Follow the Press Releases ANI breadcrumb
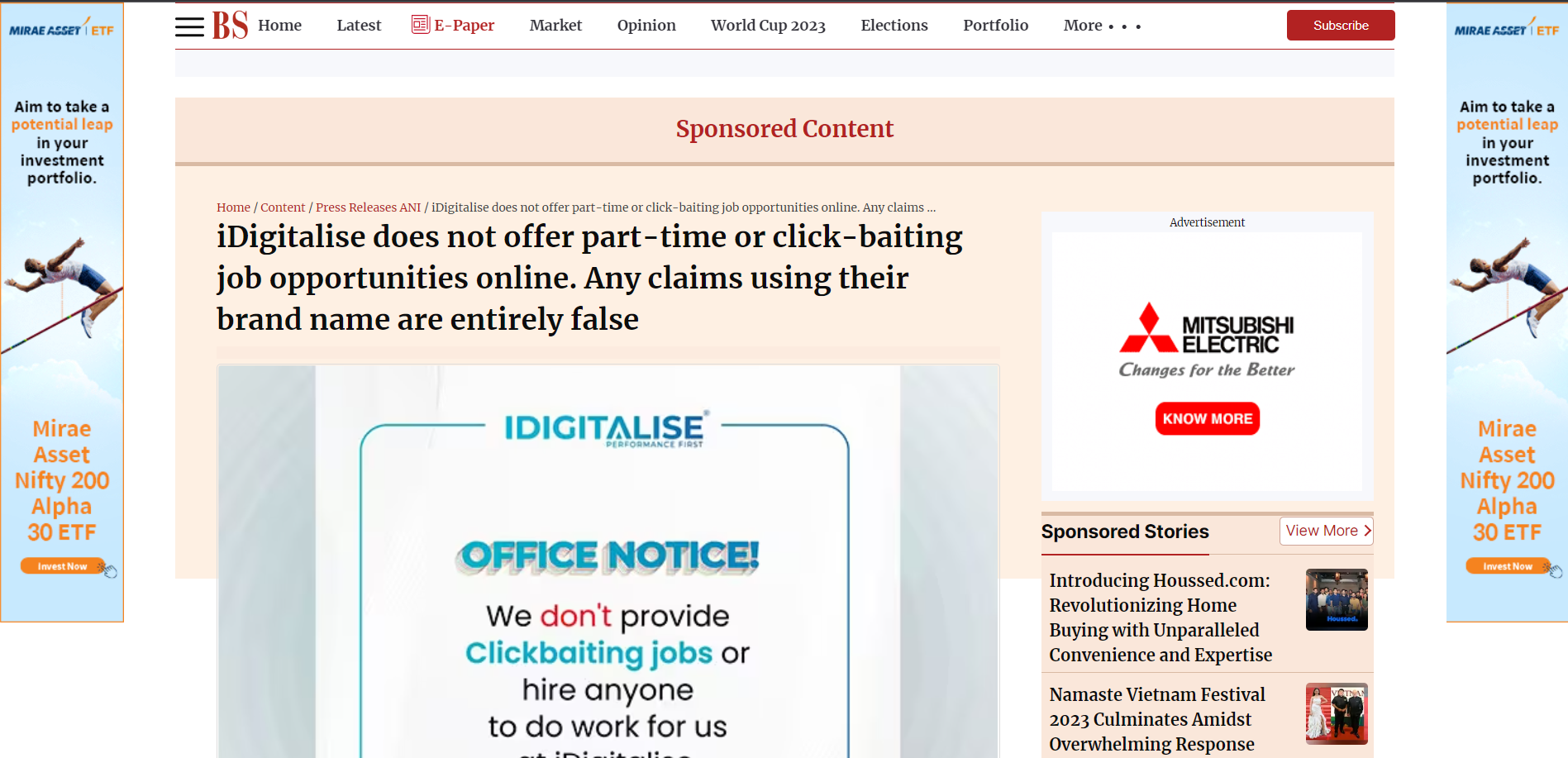1568x758 pixels. point(368,207)
